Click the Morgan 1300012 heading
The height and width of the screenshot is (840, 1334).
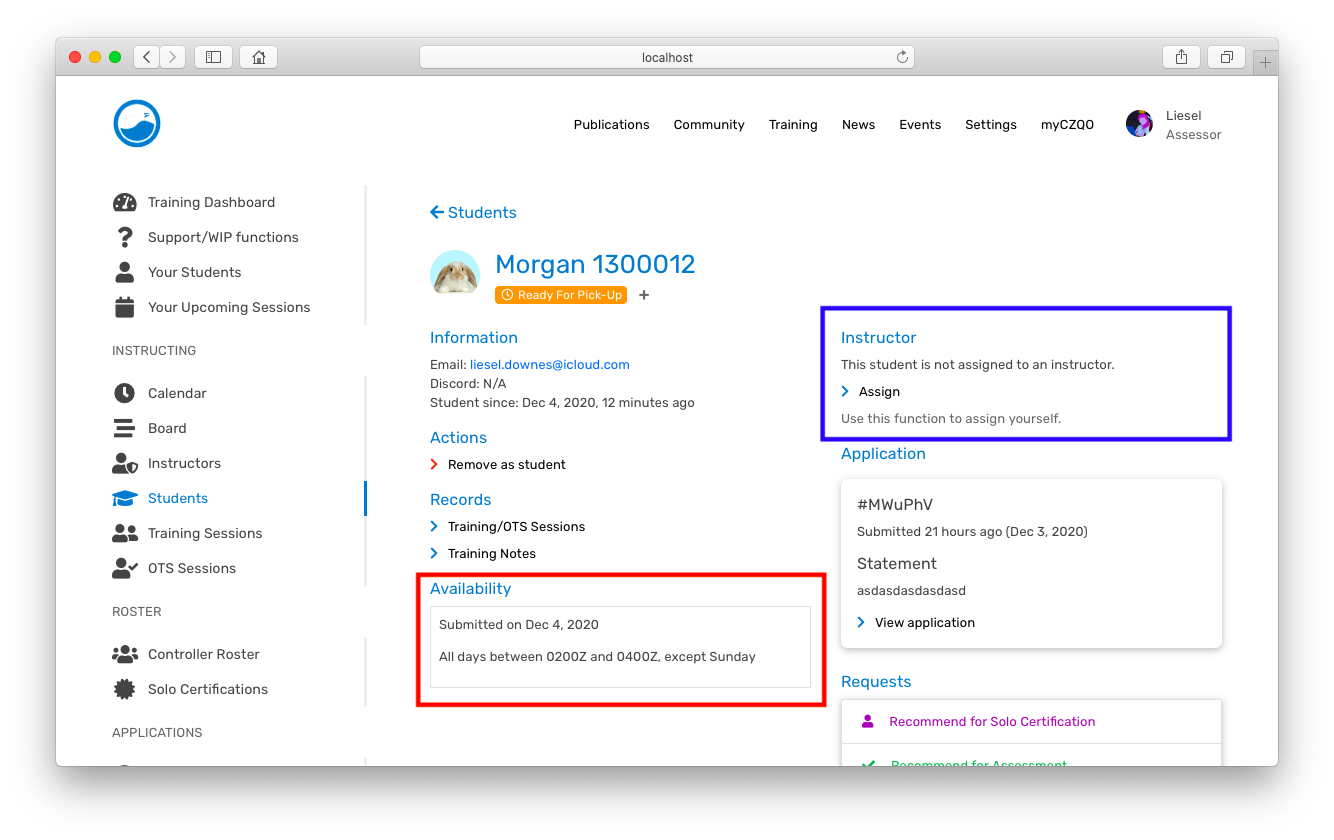(595, 265)
